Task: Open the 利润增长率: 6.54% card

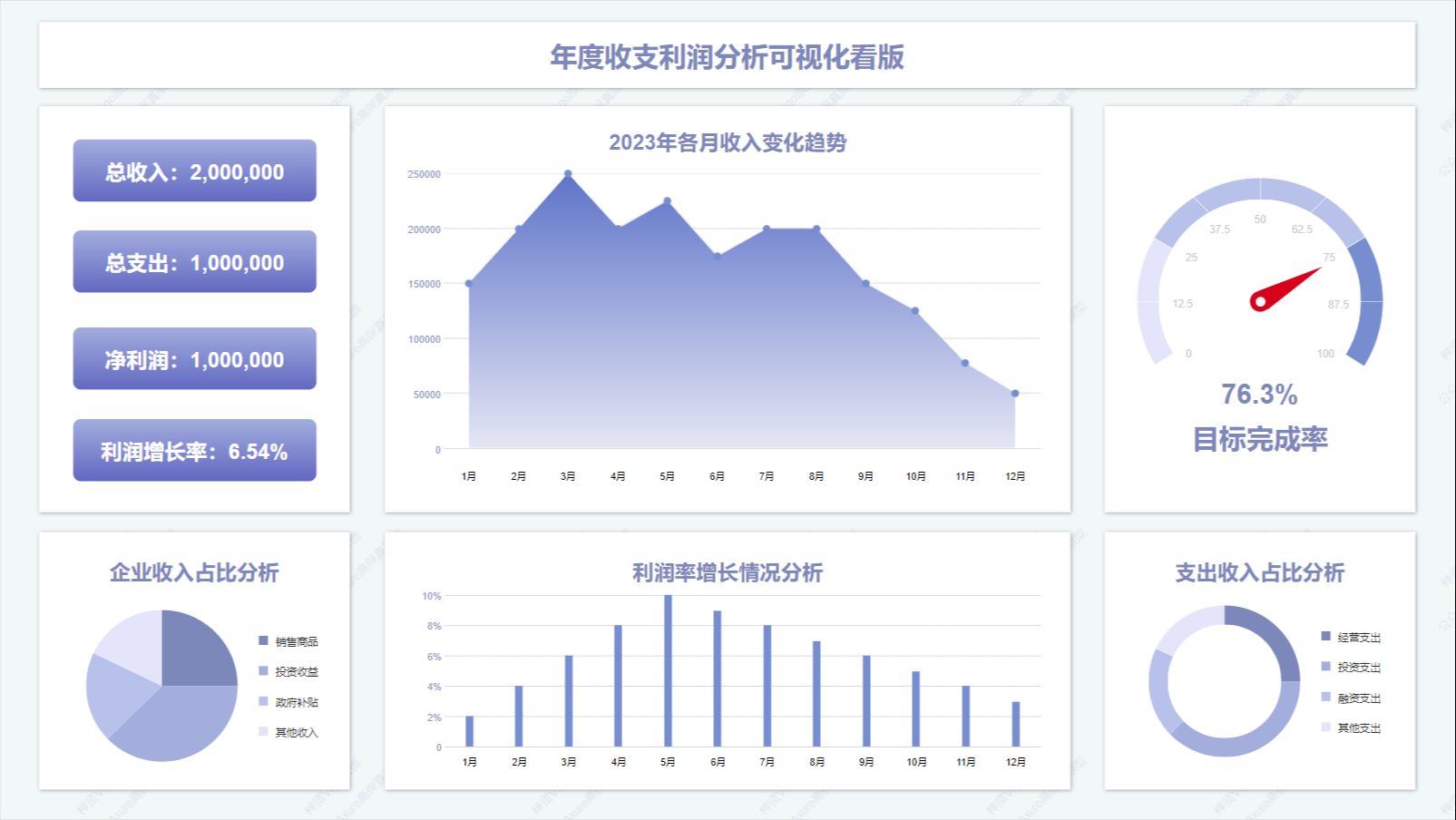Action: tap(194, 451)
